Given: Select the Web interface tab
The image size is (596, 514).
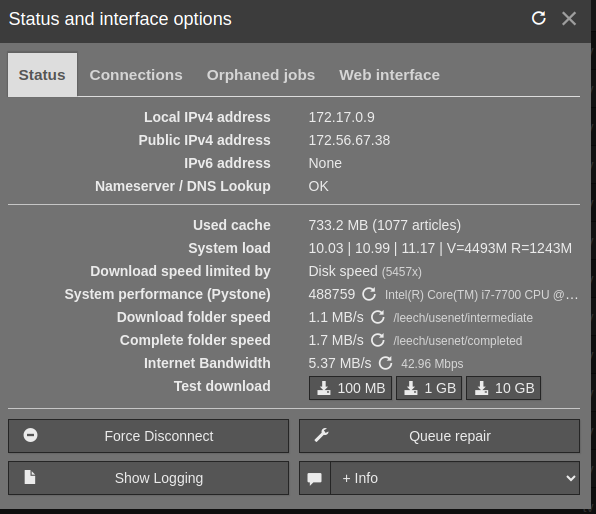Looking at the screenshot, I should pyautogui.click(x=389, y=75).
